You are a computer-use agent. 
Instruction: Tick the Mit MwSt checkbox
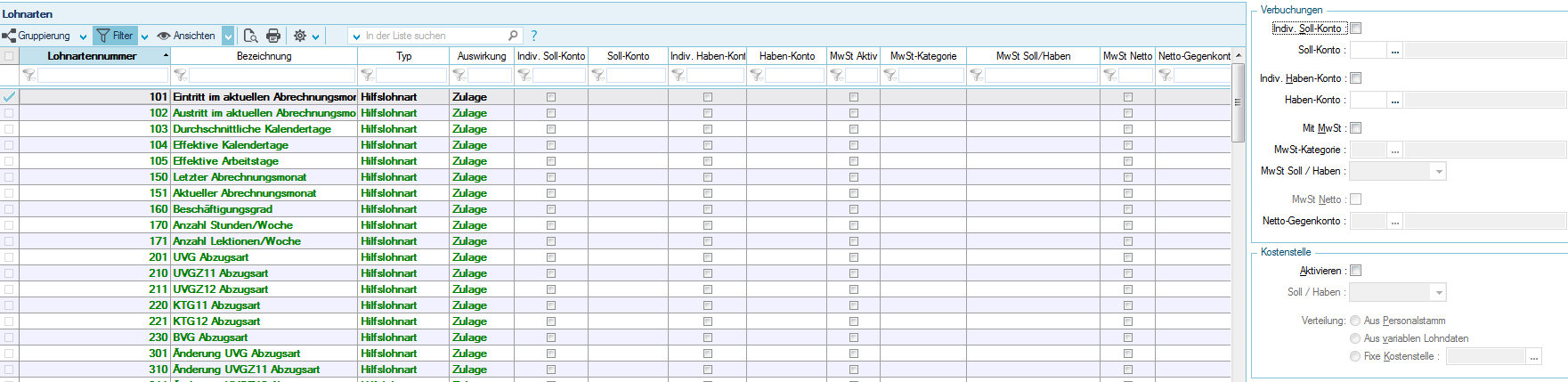coord(1355,128)
